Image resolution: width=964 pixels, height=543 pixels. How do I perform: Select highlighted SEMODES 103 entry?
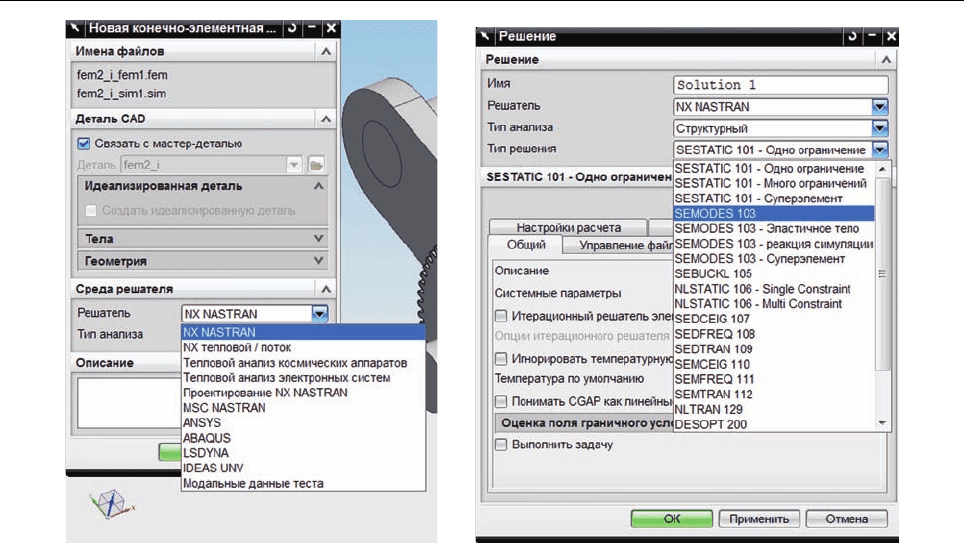coord(774,213)
